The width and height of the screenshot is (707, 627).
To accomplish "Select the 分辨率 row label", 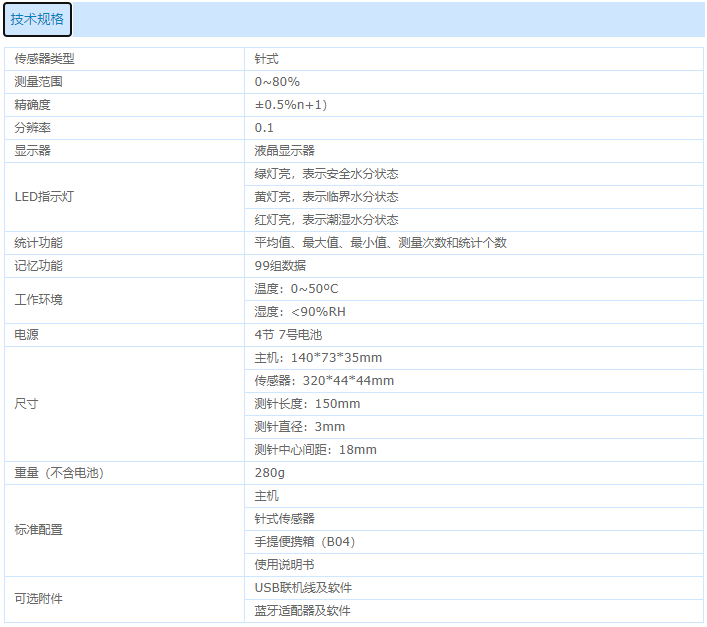I will tap(32, 128).
